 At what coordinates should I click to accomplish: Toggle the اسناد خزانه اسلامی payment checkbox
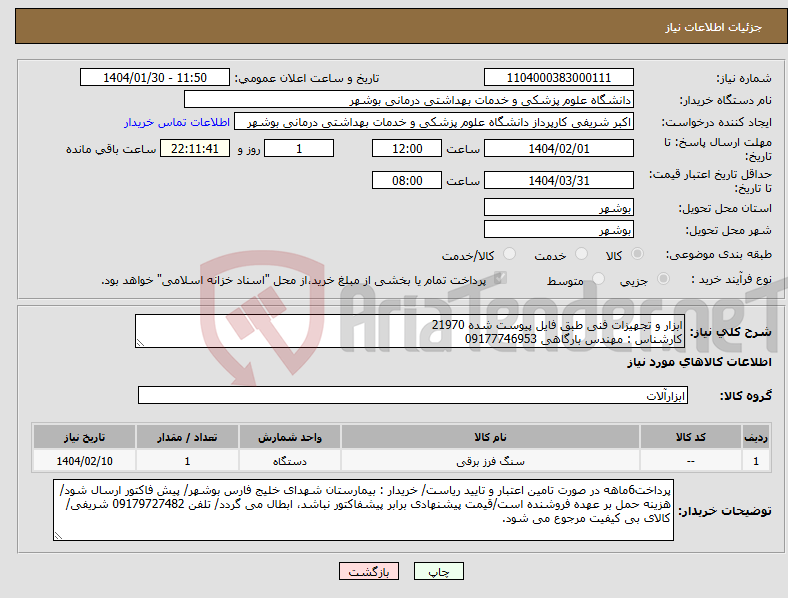coord(500,278)
